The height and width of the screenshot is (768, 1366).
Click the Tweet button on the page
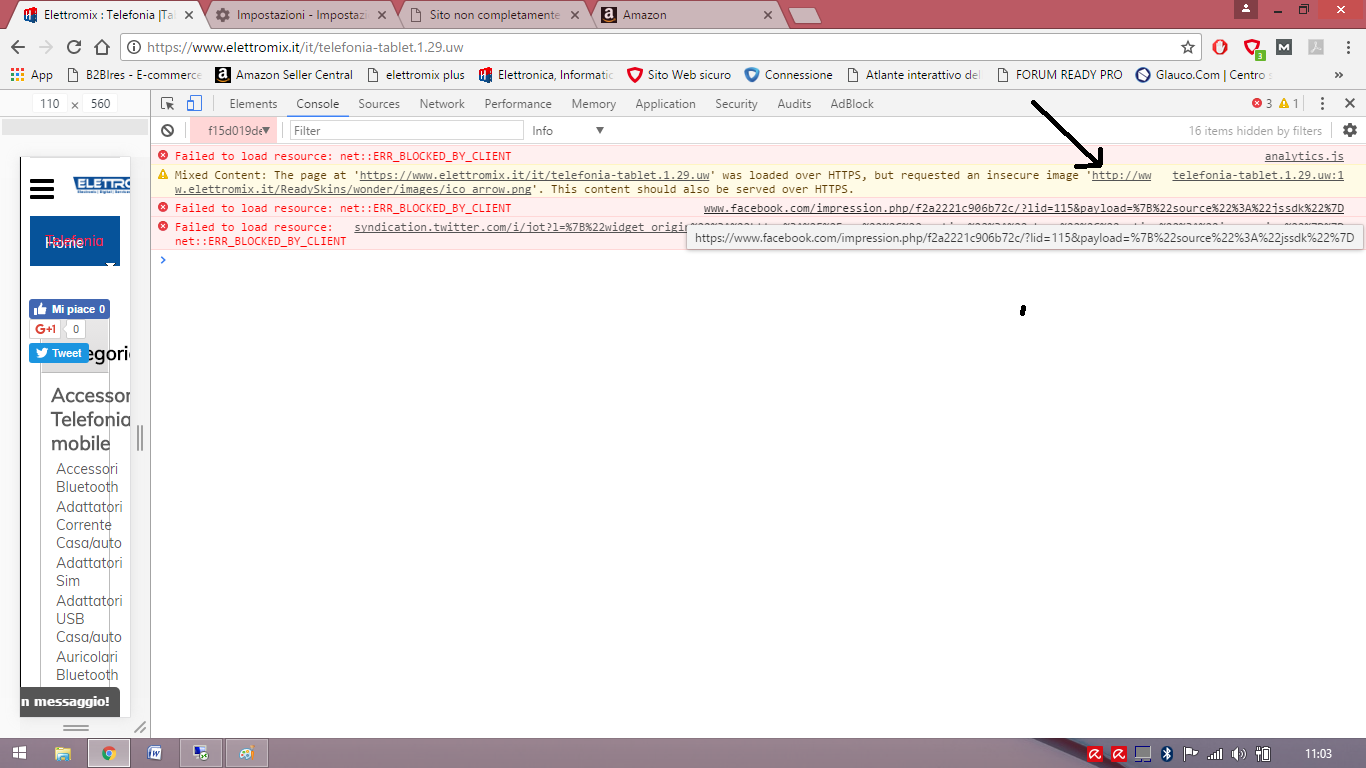59,353
